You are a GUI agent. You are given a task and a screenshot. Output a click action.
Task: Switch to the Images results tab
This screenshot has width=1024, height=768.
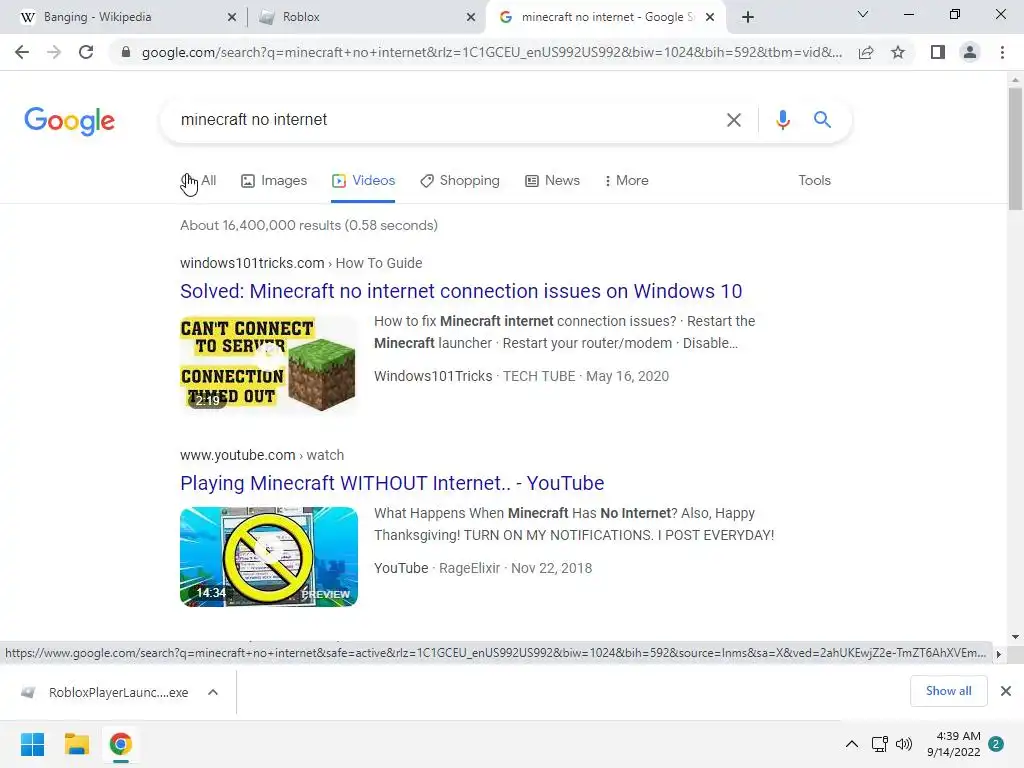[x=274, y=180]
